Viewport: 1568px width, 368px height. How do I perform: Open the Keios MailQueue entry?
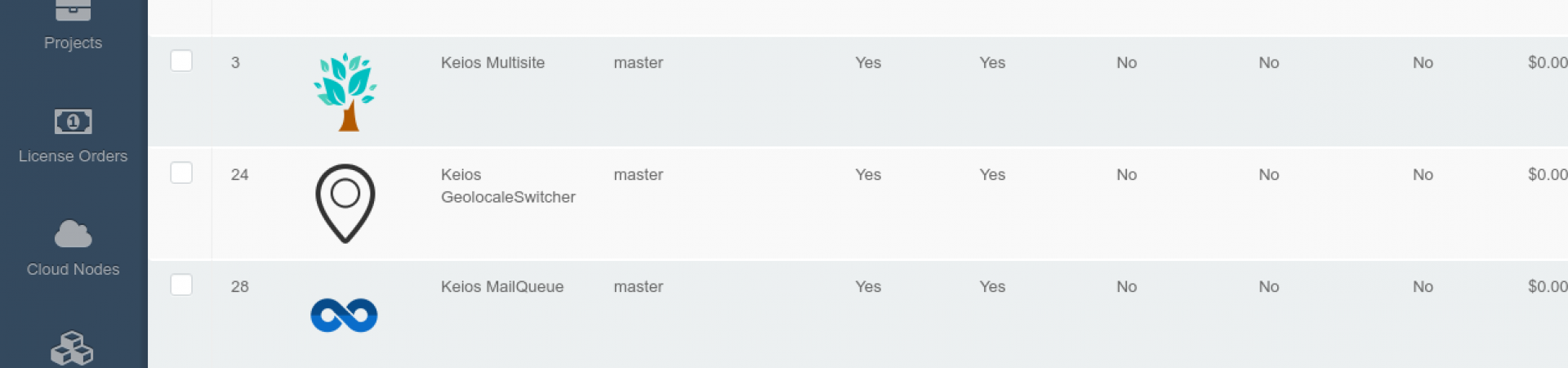[502, 287]
